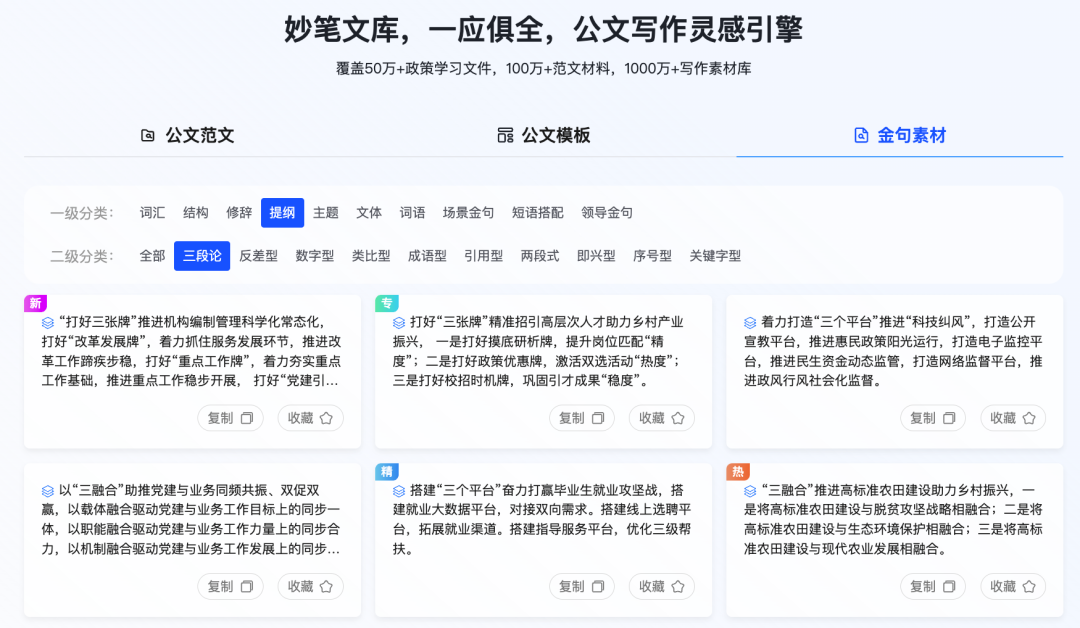Image resolution: width=1080 pixels, height=628 pixels.
Task: Click the 精 badge on the 搭建三个平台 card
Action: 386,470
